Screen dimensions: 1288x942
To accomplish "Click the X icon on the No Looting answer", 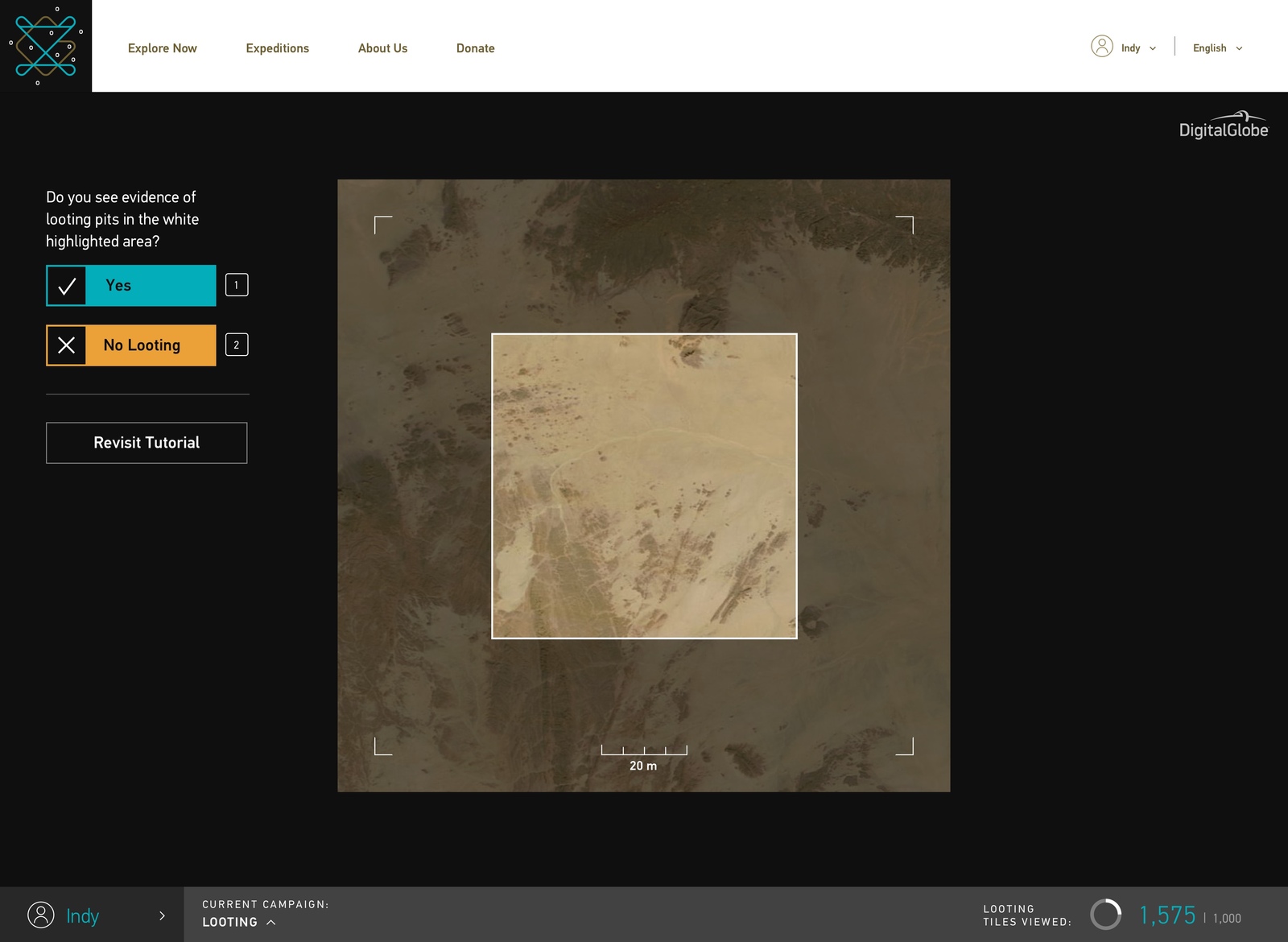I will [x=65, y=345].
